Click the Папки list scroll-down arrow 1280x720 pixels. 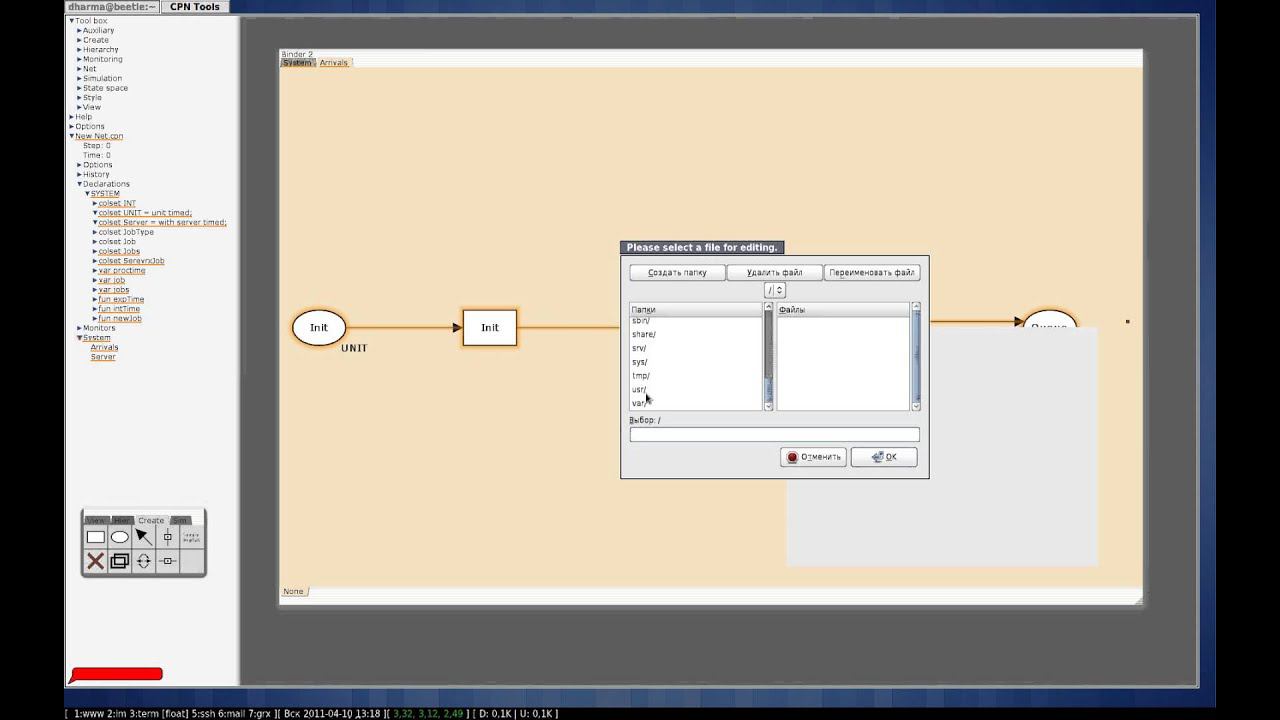(768, 406)
